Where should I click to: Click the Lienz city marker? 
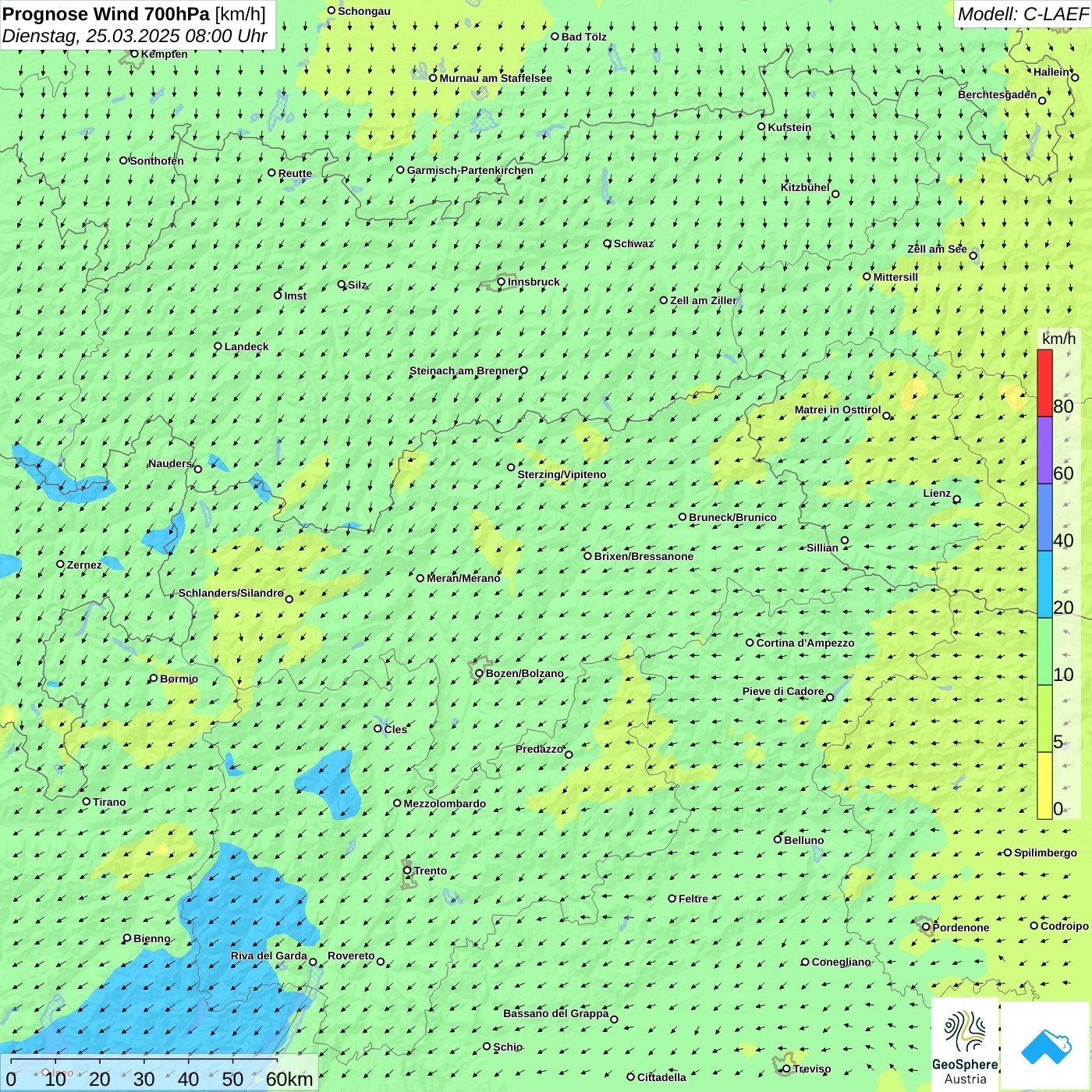(957, 499)
